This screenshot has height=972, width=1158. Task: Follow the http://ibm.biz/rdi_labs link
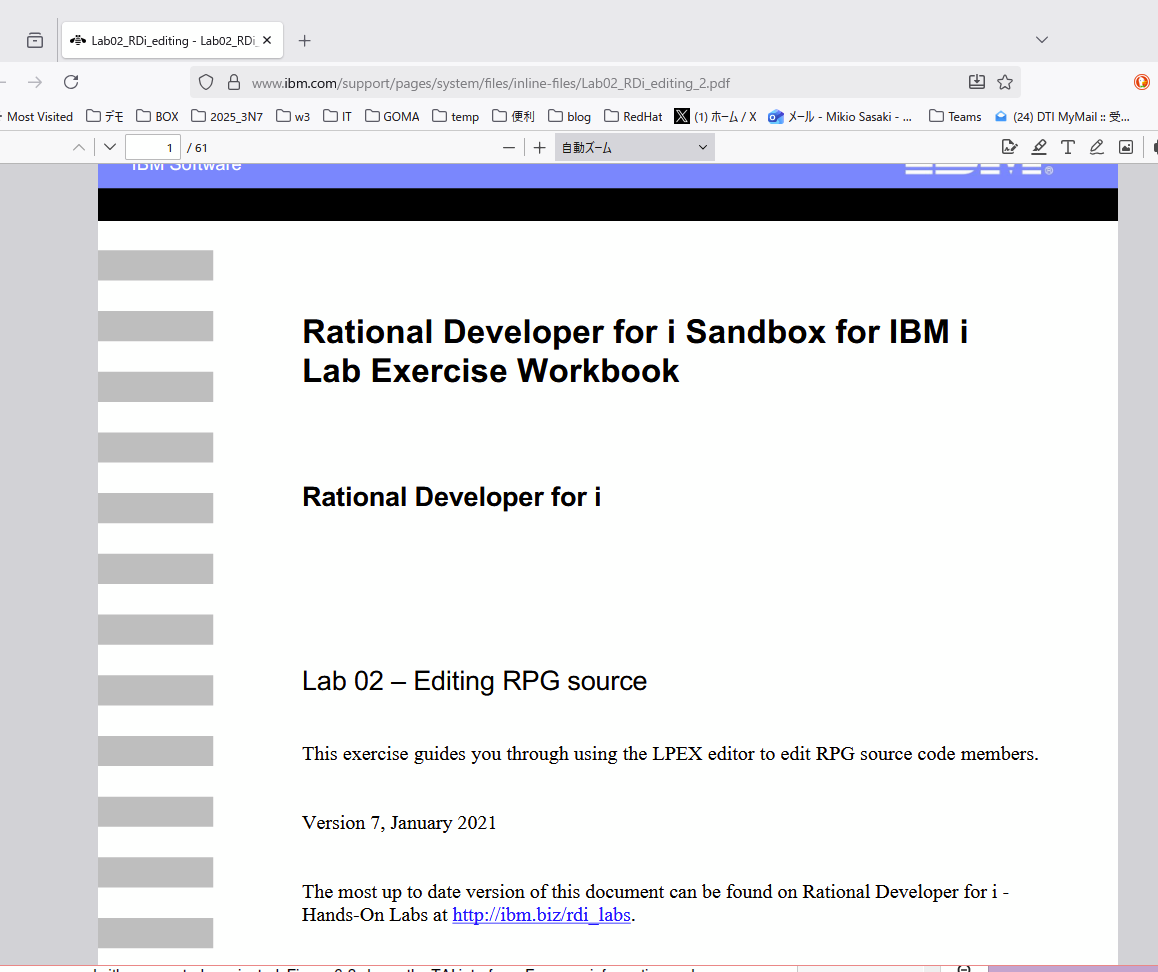(541, 915)
